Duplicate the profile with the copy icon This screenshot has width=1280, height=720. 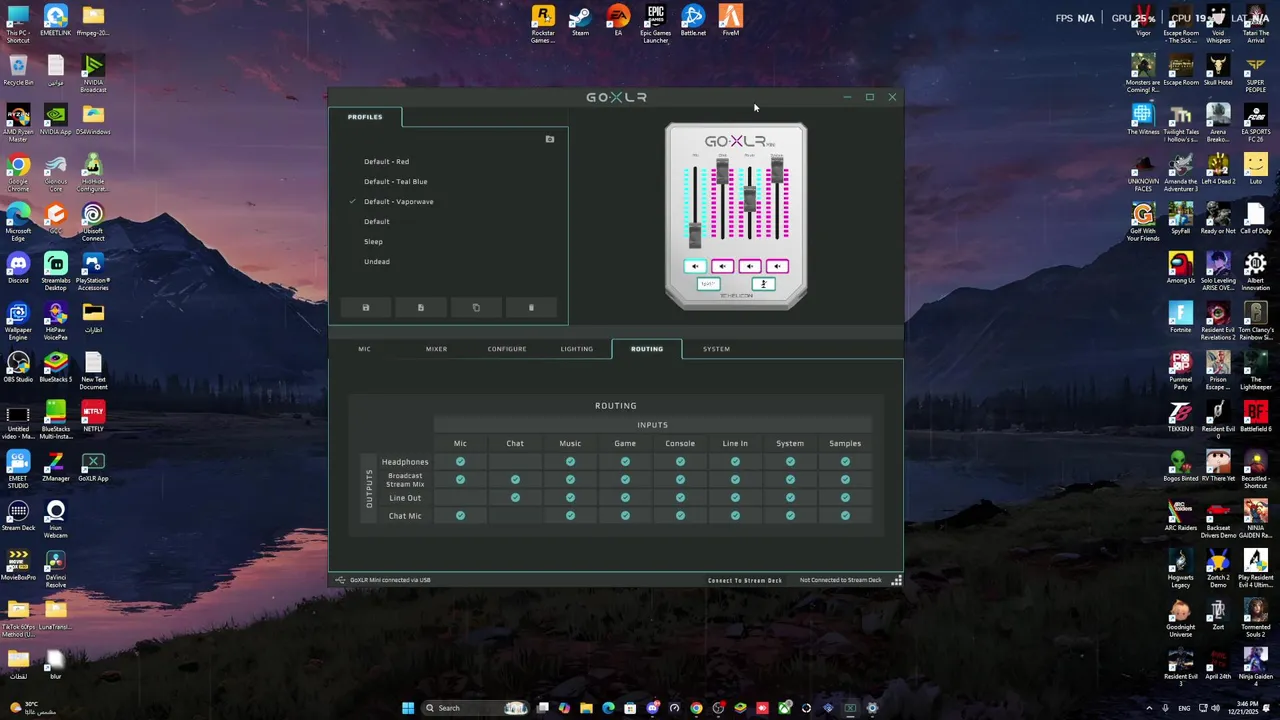pos(476,308)
